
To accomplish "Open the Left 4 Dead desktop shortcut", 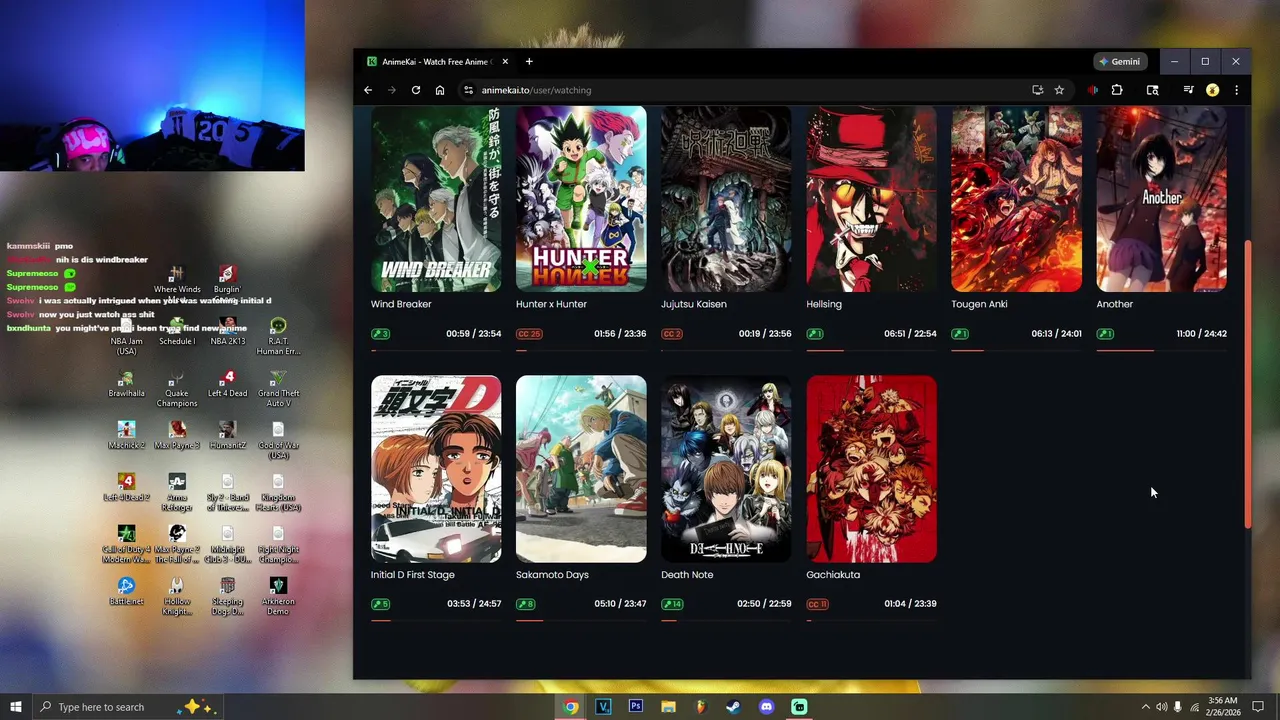I will click(227, 384).
